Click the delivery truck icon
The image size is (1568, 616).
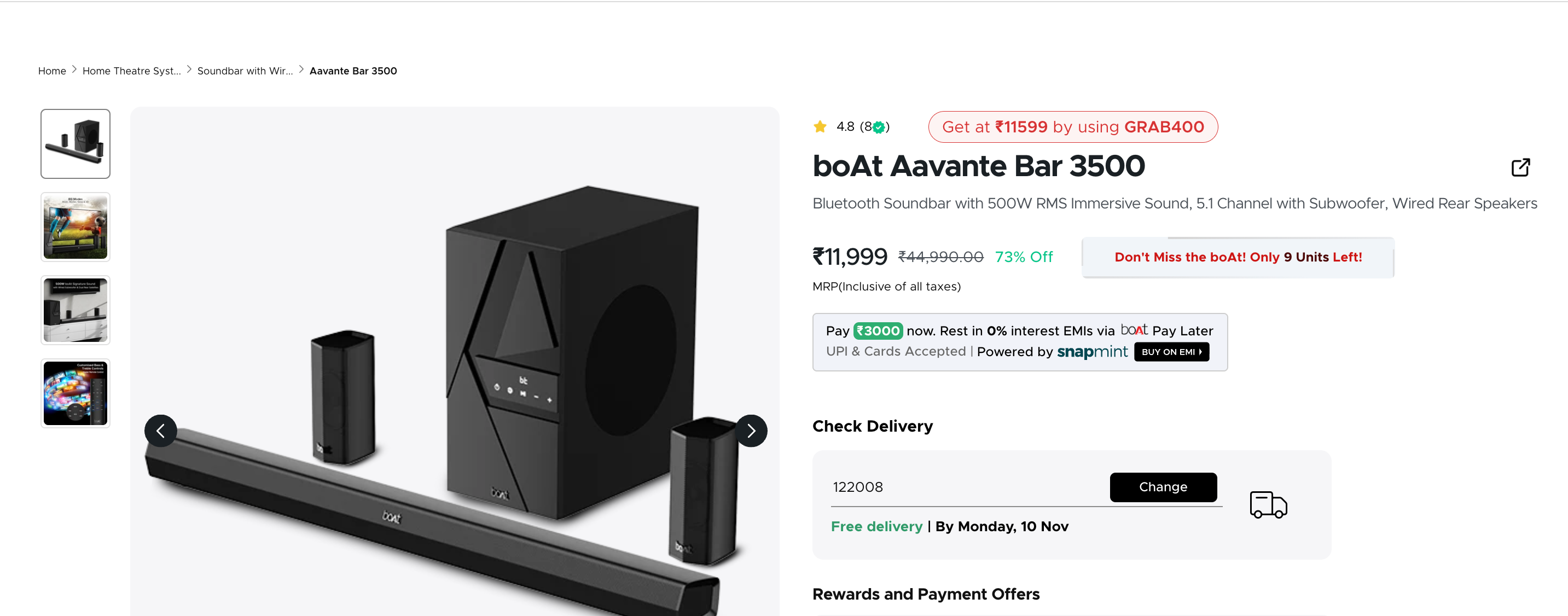(x=1268, y=504)
